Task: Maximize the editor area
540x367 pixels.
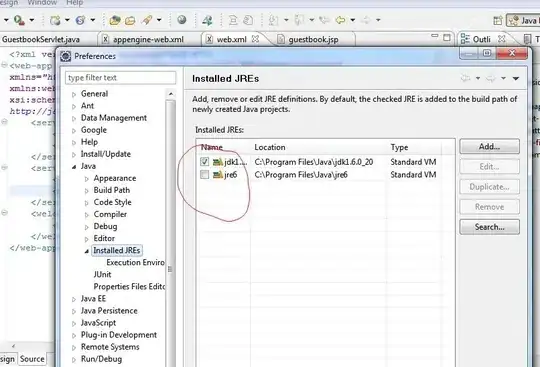Action: click(x=447, y=37)
